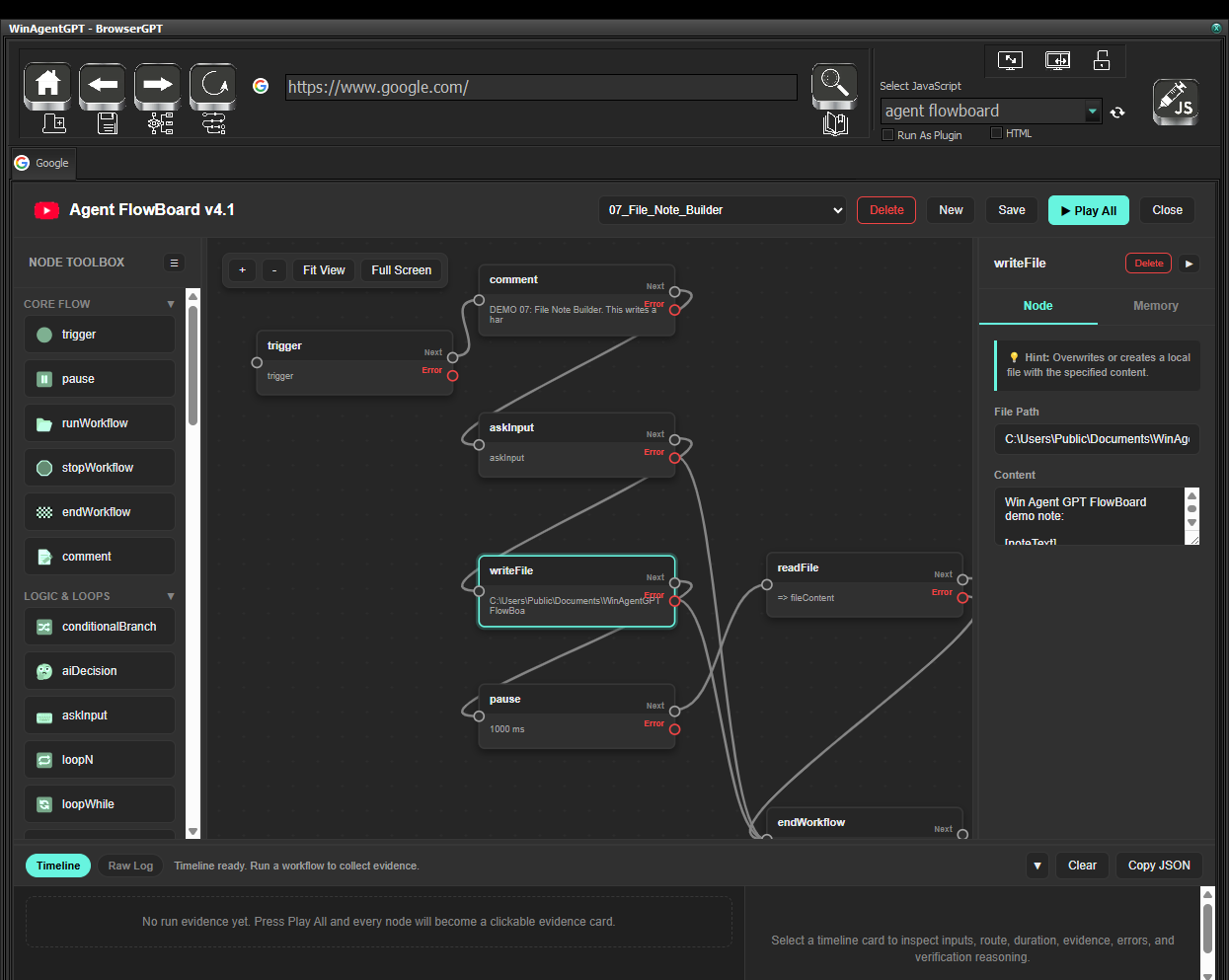Select the askInput node on canvas
The height and width of the screenshot is (980, 1229).
pos(576,445)
